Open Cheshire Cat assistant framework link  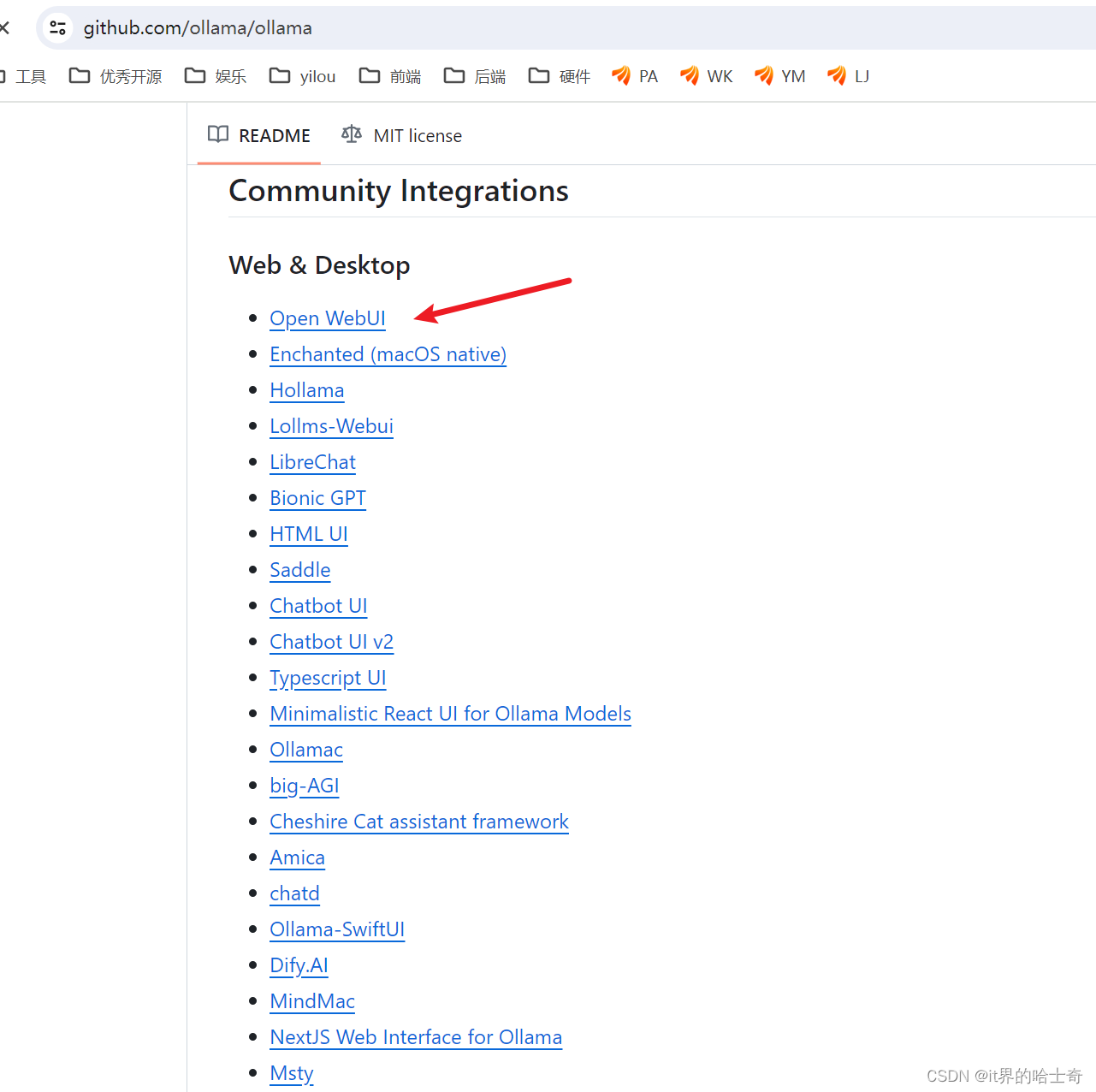(x=418, y=822)
